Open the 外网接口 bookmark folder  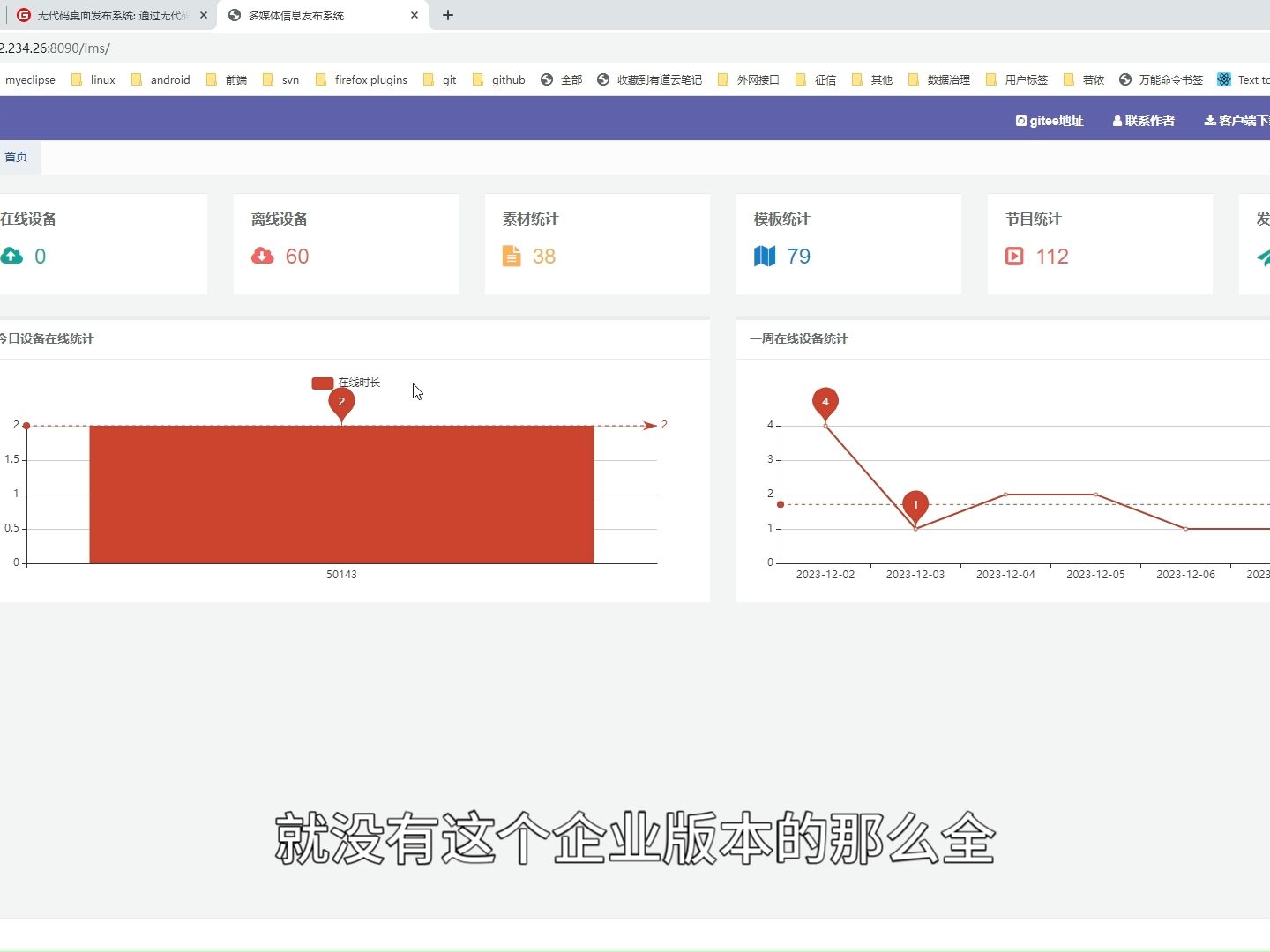click(749, 79)
